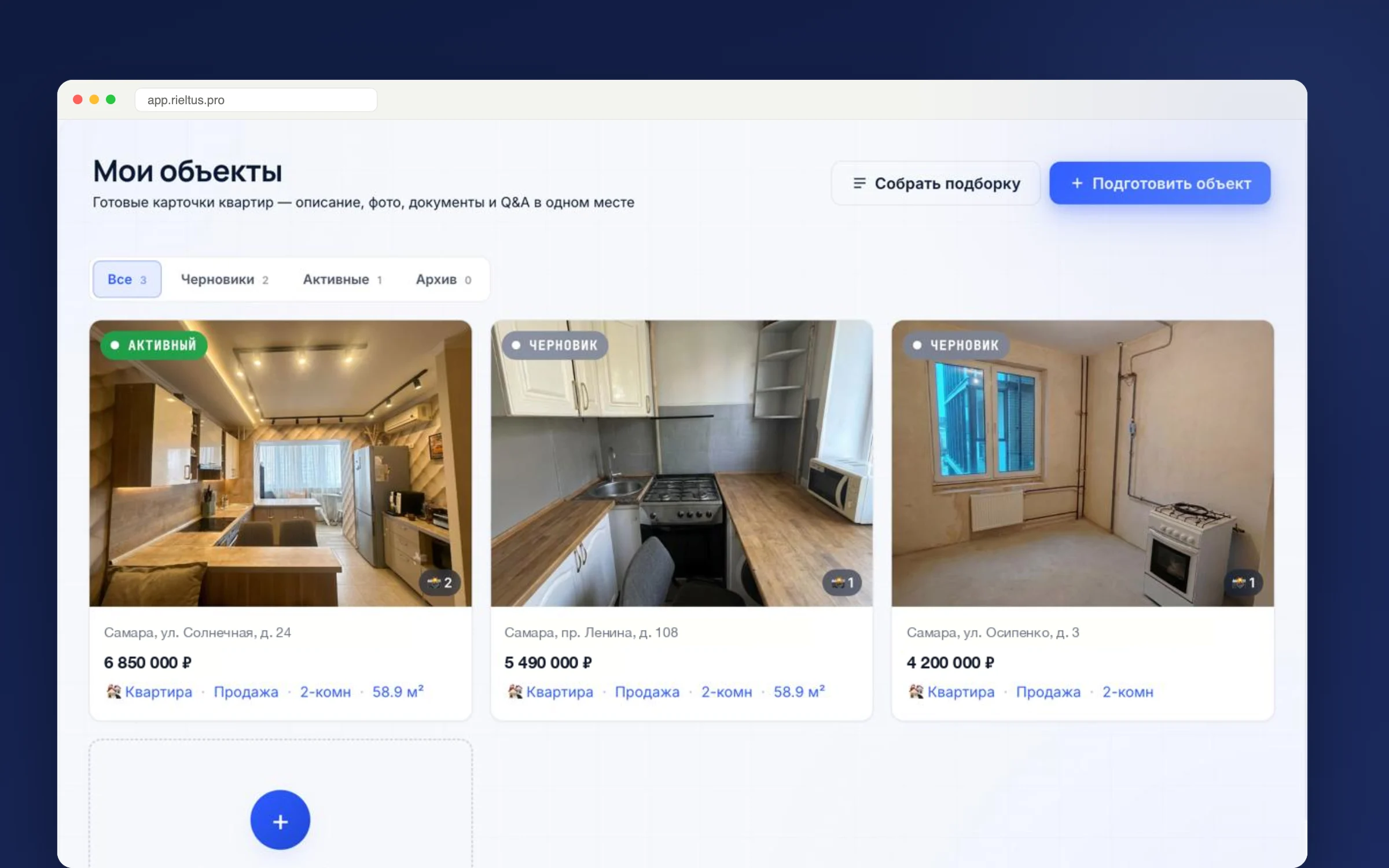Click the Готовые карточки квартир subtitle
The width and height of the screenshot is (1389, 868).
pyautogui.click(x=363, y=203)
